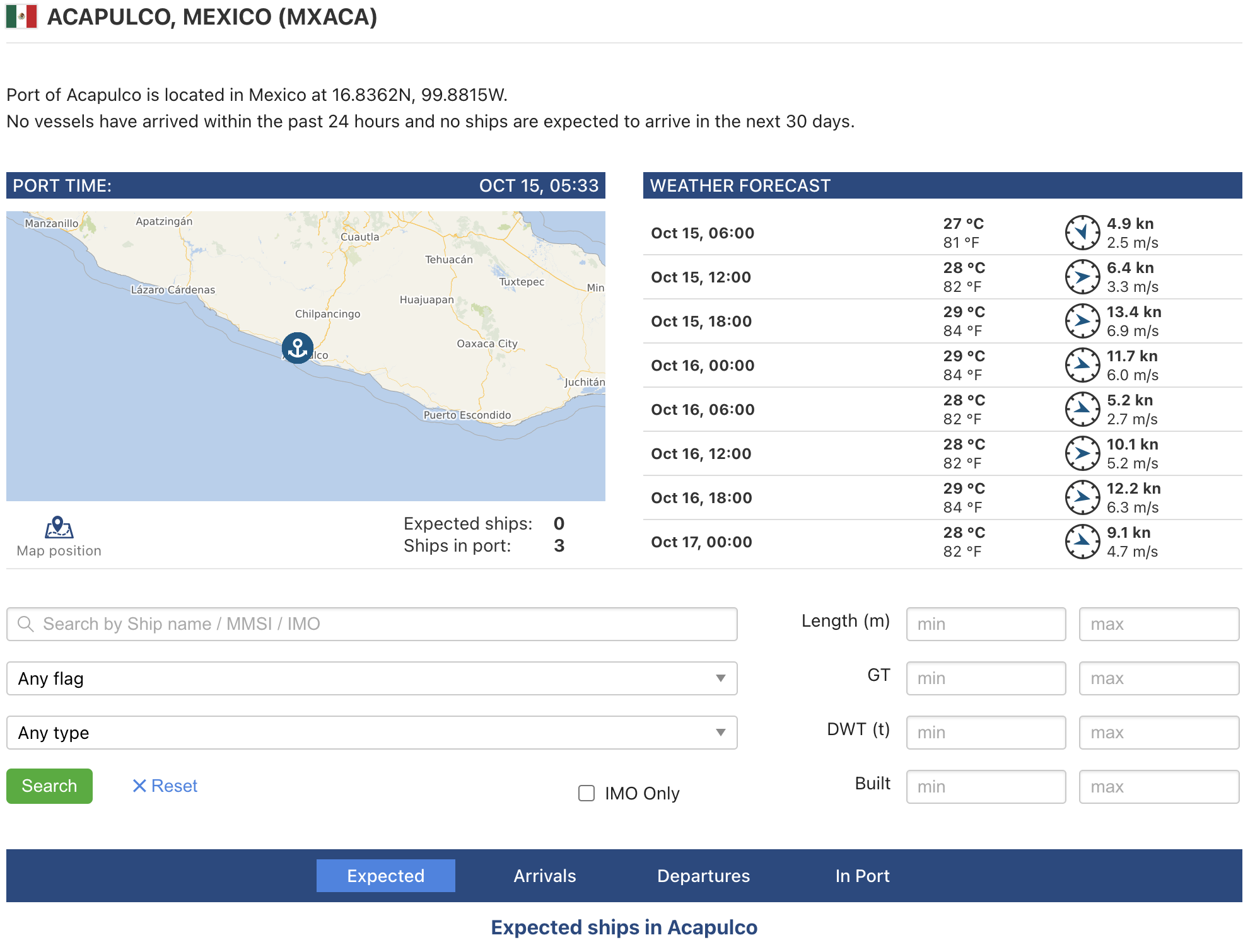Open the In Port tab
1255x952 pixels.
(862, 876)
